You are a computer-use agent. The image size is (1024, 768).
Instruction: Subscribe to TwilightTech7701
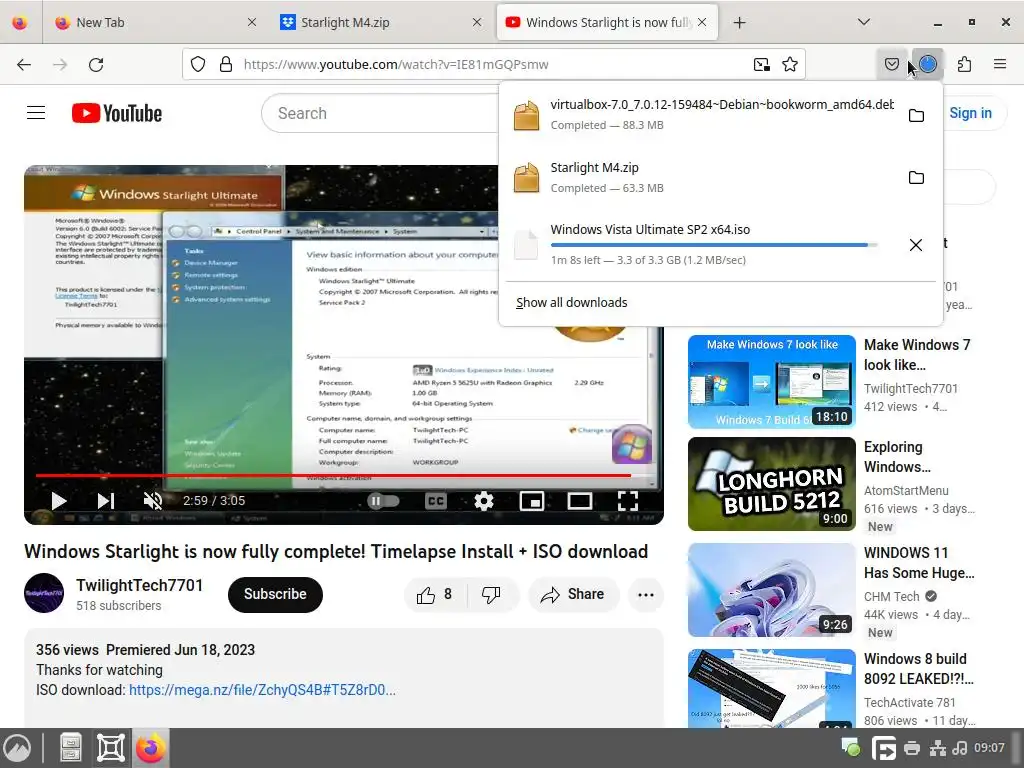[x=275, y=594]
